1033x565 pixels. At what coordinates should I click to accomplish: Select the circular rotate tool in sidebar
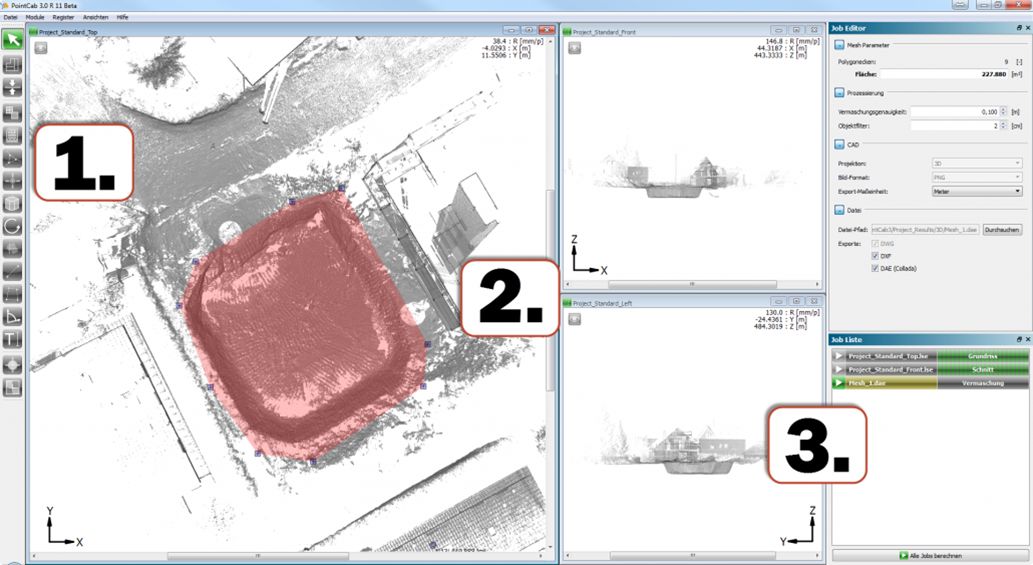[13, 226]
